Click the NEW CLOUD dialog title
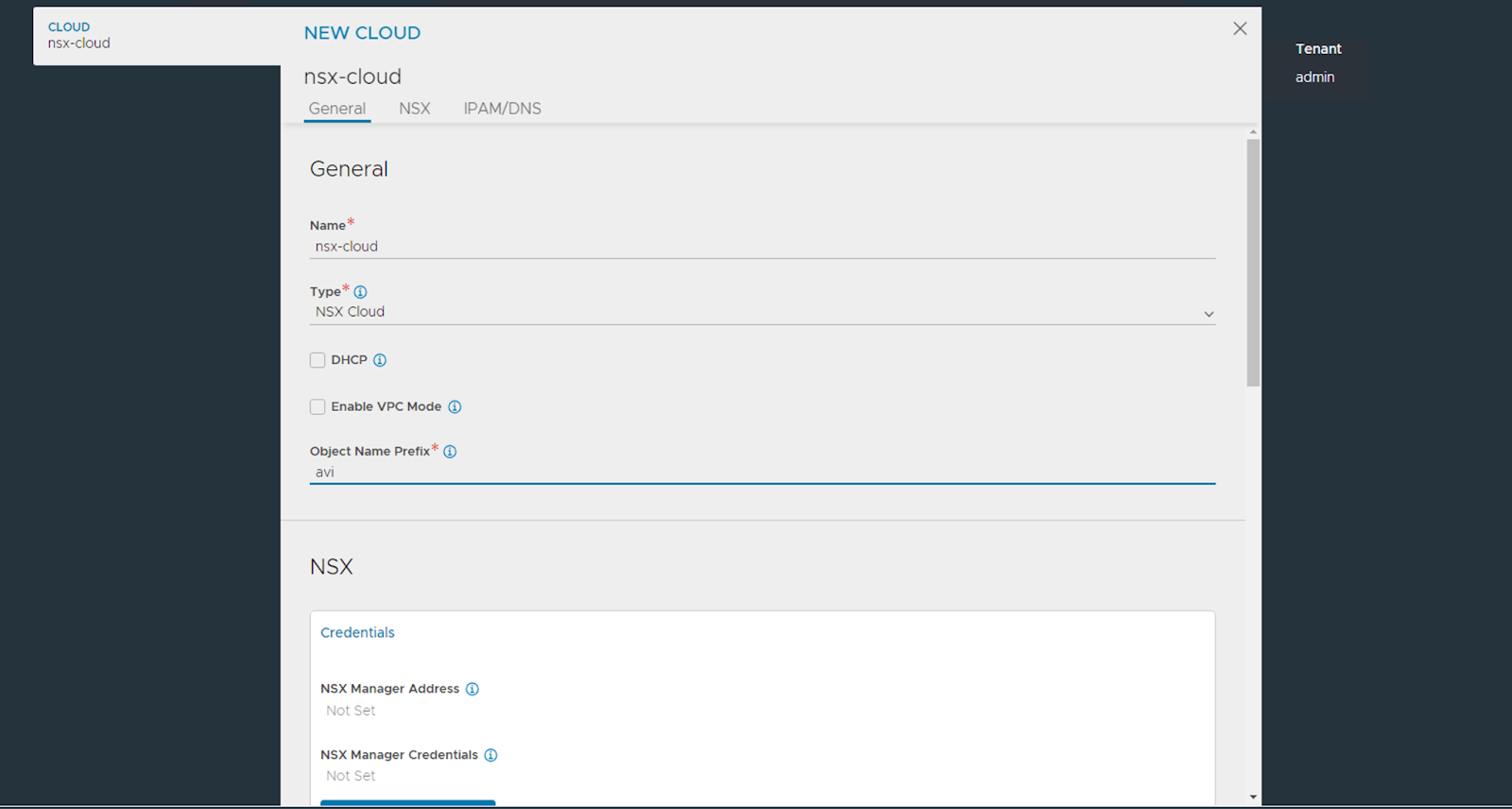This screenshot has width=1512, height=809. pyautogui.click(x=362, y=33)
